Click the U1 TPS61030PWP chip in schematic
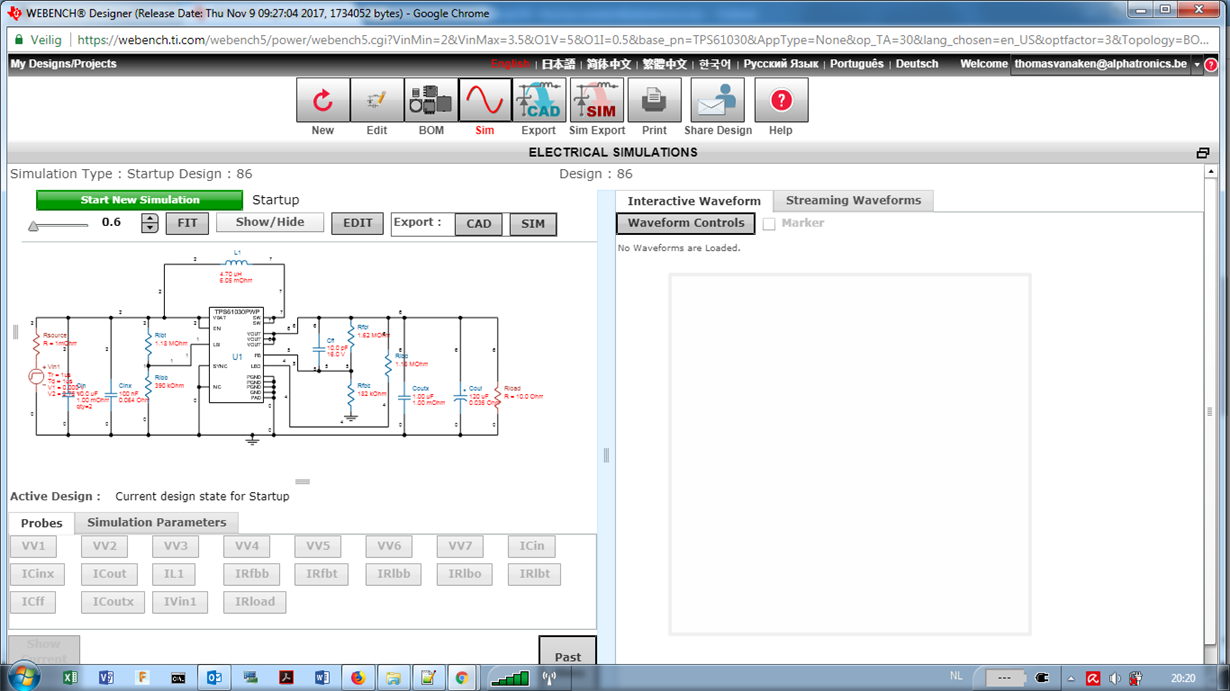Image resolution: width=1230 pixels, height=691 pixels. [236, 356]
